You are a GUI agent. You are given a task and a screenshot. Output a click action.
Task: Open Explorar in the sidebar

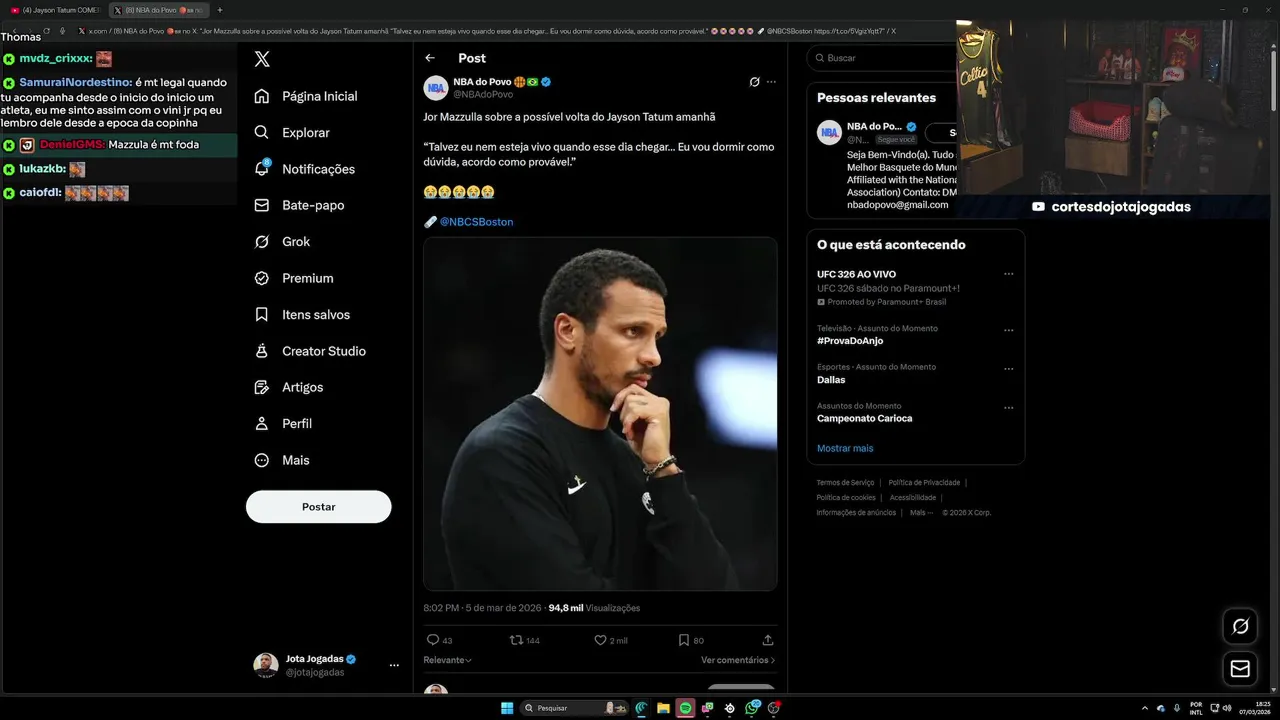click(292, 133)
